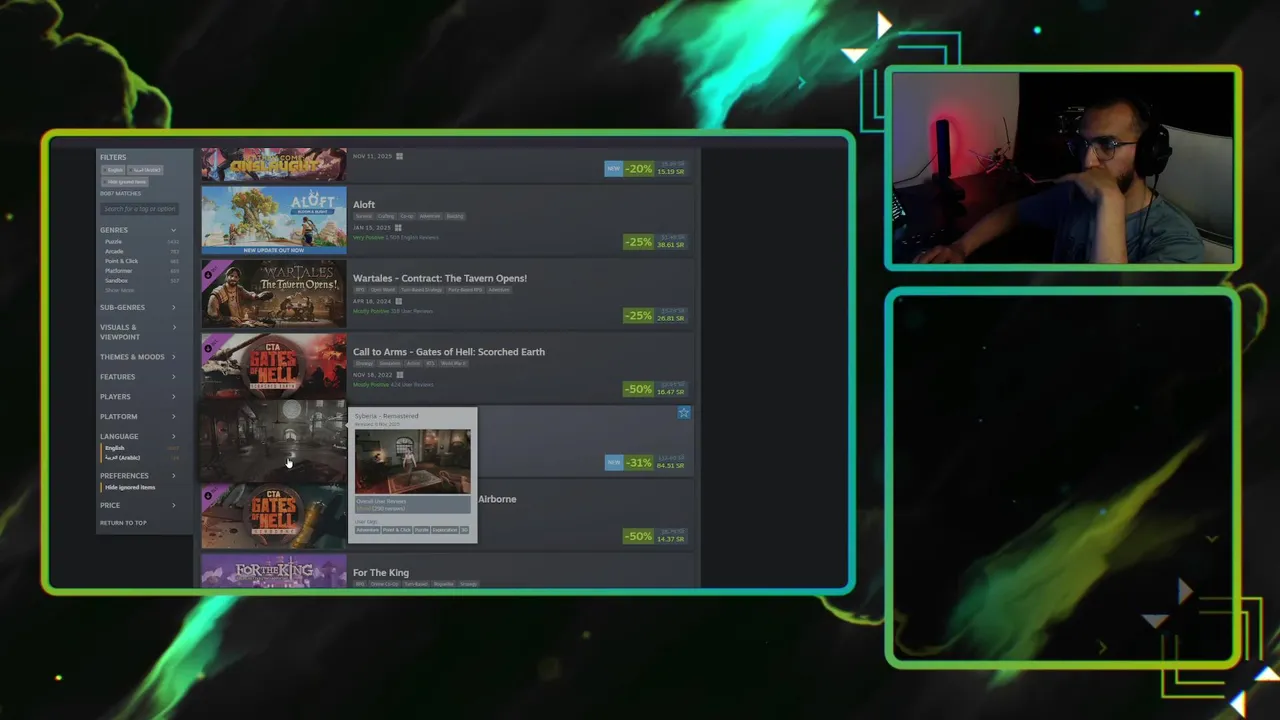Remove the English filter chip

coord(114,170)
